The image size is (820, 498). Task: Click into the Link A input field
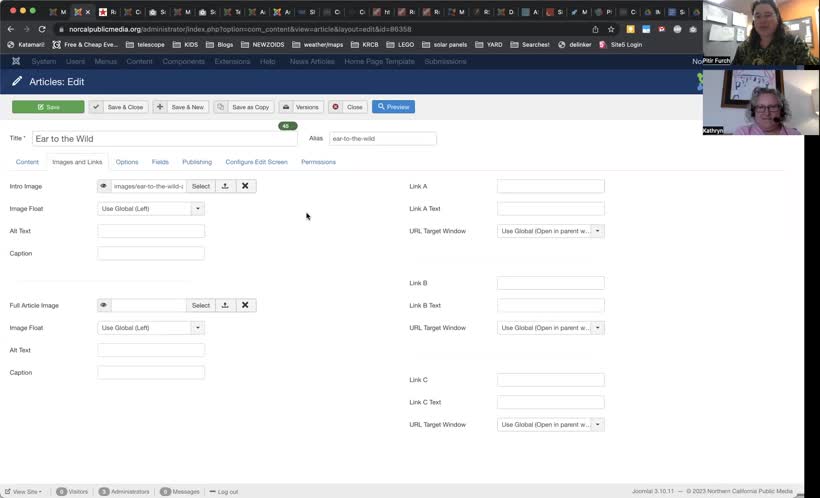point(550,186)
